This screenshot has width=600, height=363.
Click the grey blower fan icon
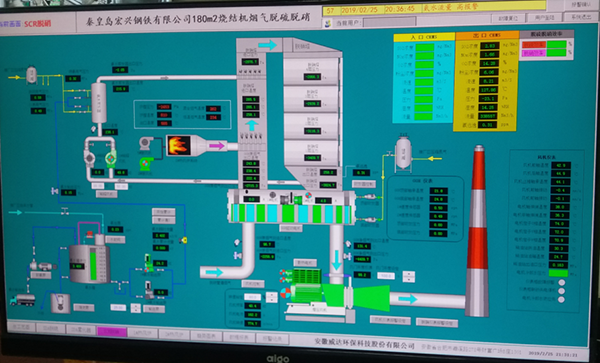pyautogui.click(x=146, y=143)
